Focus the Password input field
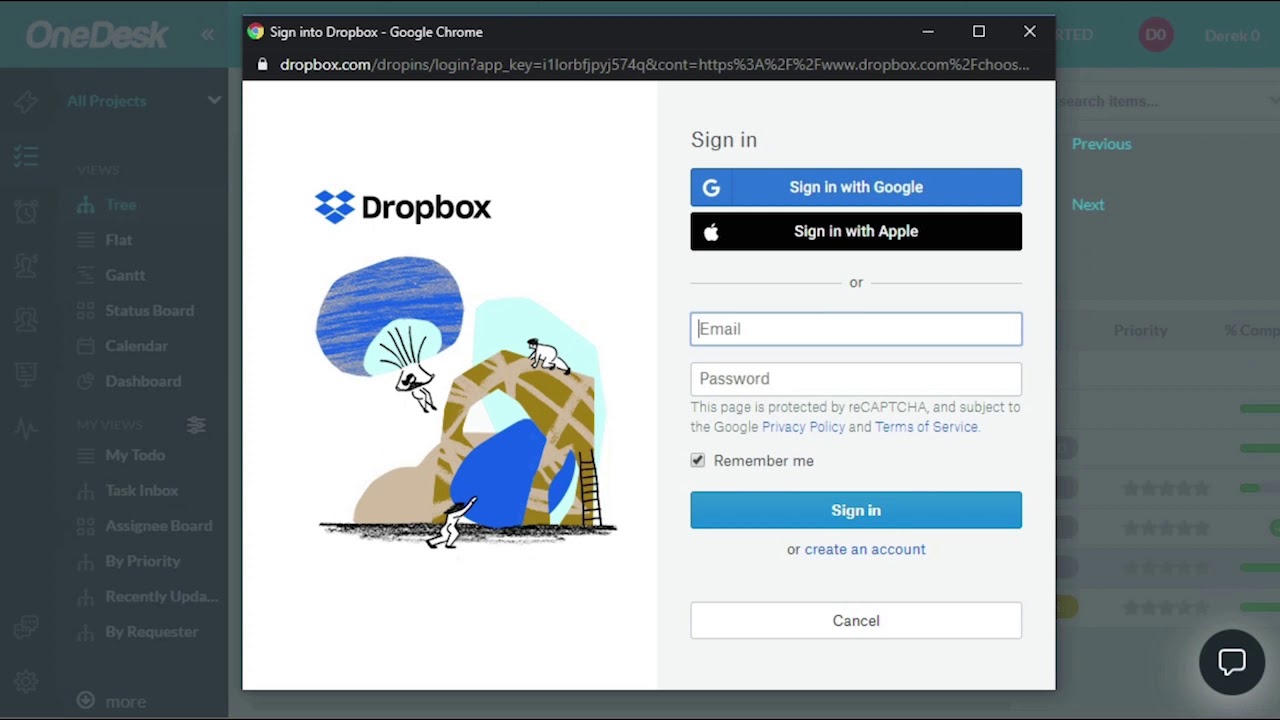The height and width of the screenshot is (720, 1280). (856, 379)
